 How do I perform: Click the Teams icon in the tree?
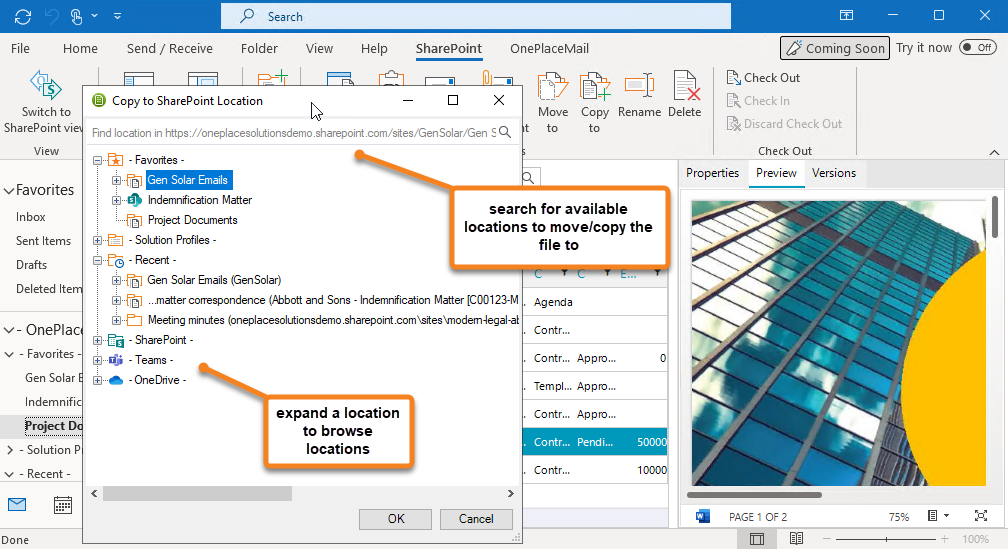(x=116, y=360)
